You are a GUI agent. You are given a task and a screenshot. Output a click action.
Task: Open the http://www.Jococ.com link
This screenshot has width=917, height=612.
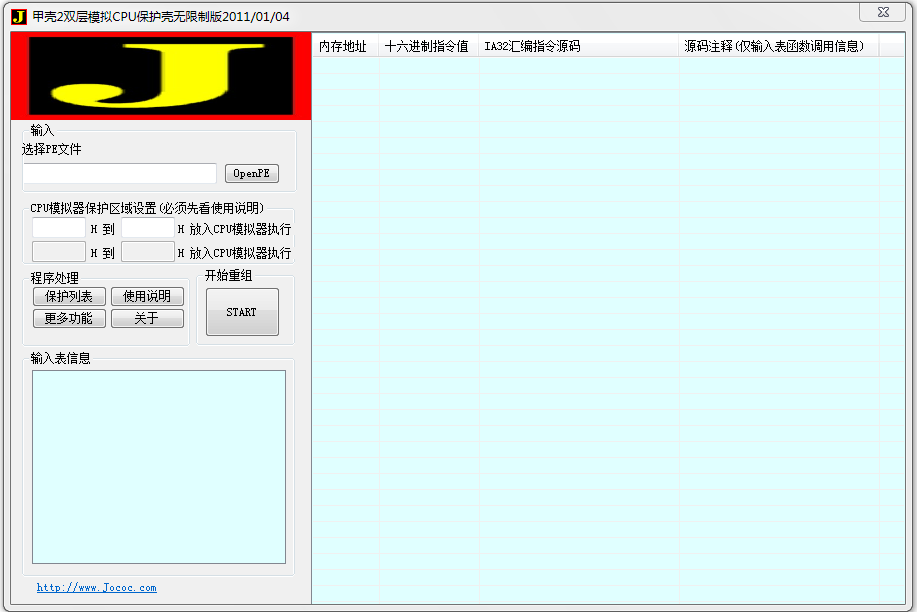point(96,587)
